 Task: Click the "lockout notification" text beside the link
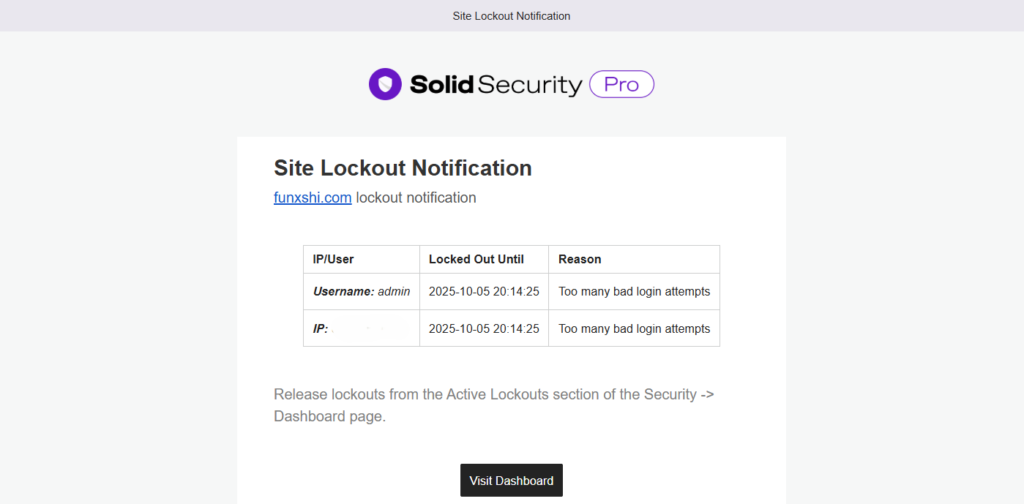[416, 198]
